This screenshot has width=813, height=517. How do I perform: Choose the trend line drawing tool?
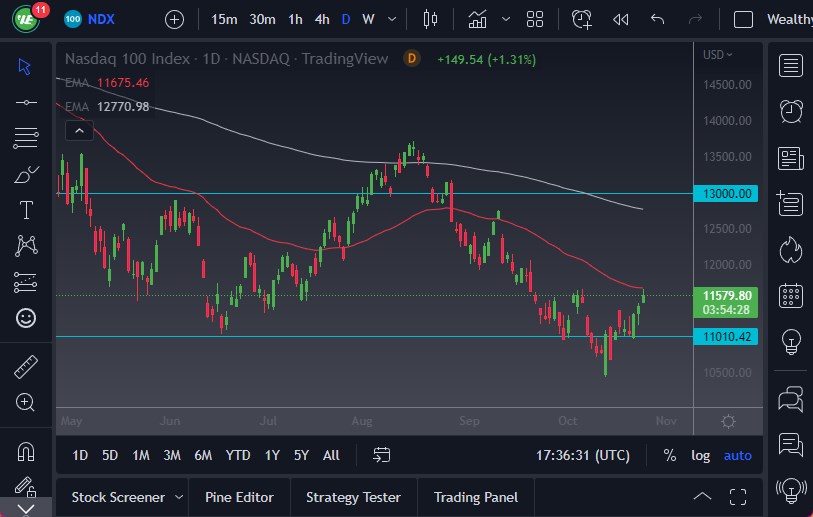coord(25,103)
